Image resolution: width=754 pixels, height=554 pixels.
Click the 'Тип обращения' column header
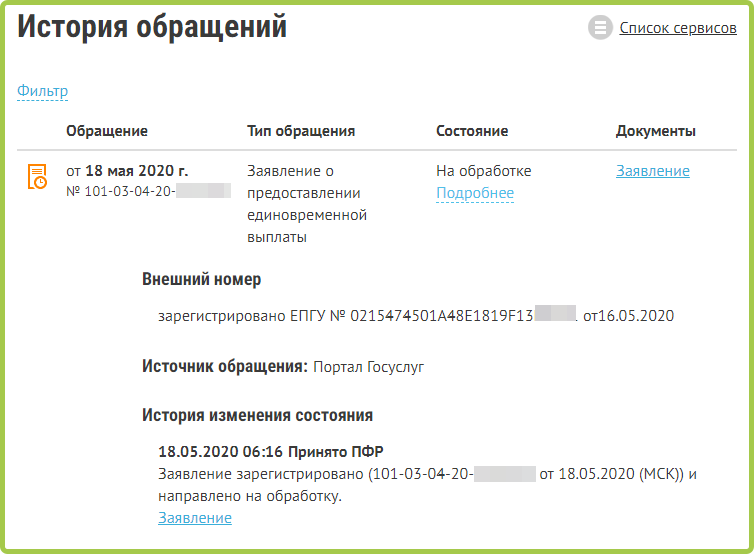pos(301,131)
